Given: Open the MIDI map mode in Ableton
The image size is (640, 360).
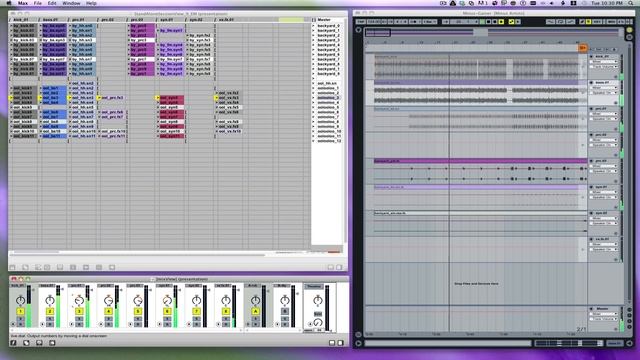Looking at the screenshot, I should pyautogui.click(x=611, y=22).
